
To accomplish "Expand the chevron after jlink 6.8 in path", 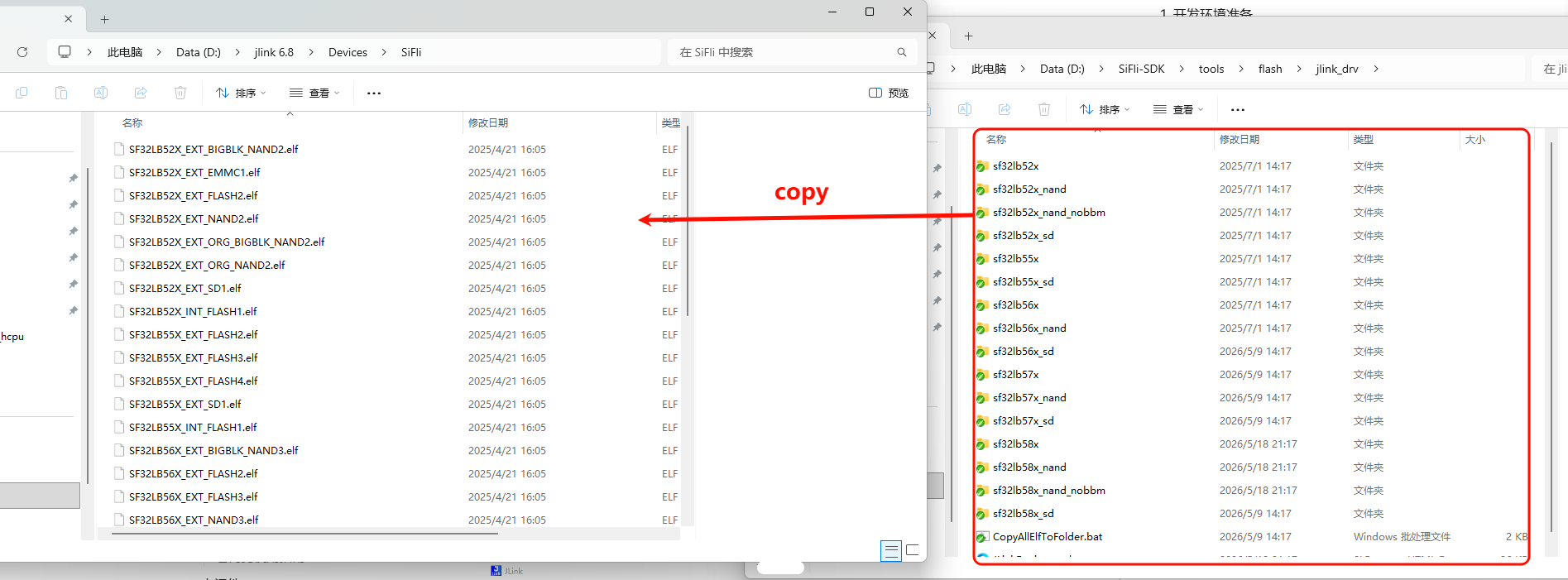I will pyautogui.click(x=311, y=52).
